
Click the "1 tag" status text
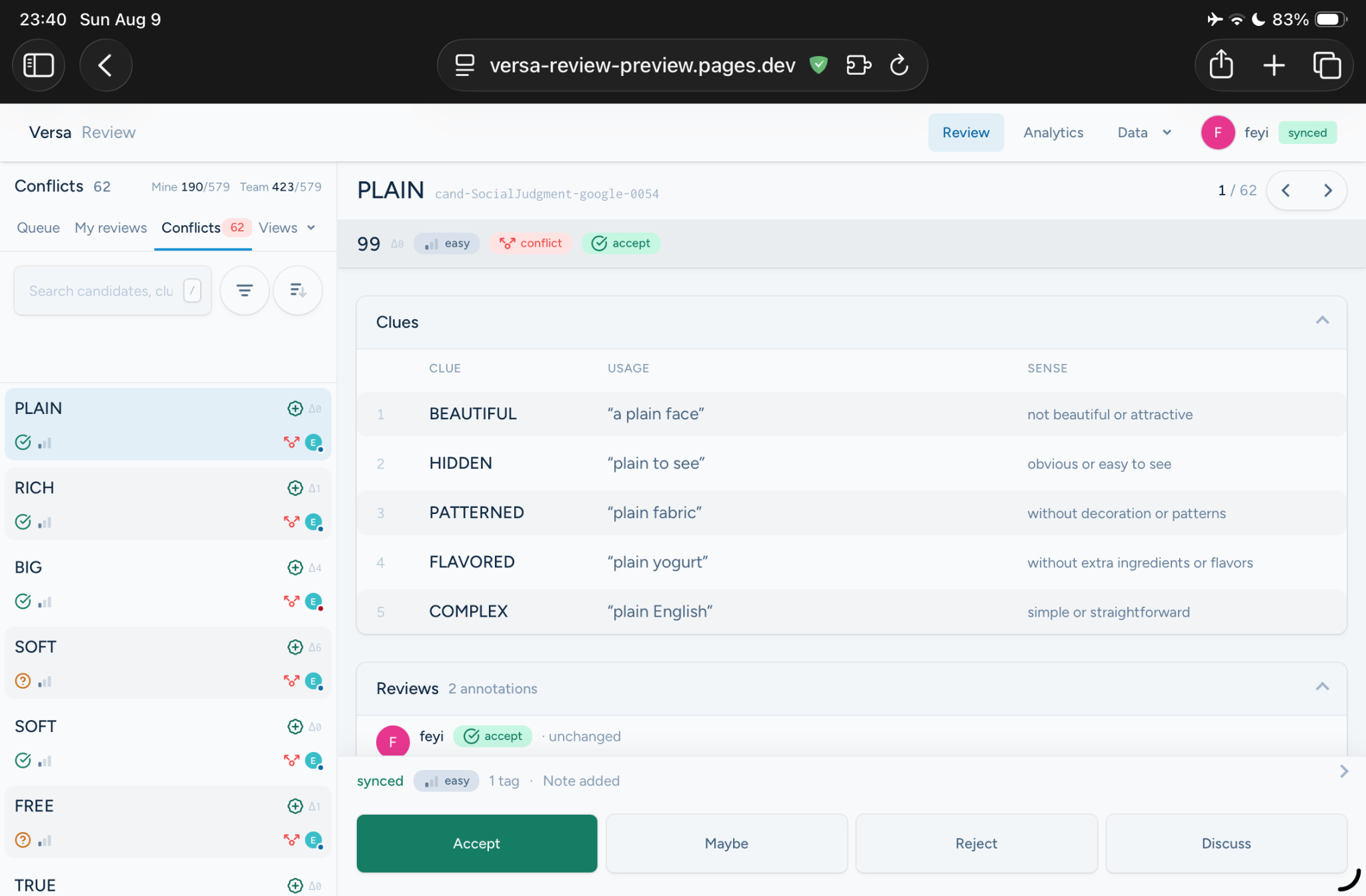[x=504, y=781]
